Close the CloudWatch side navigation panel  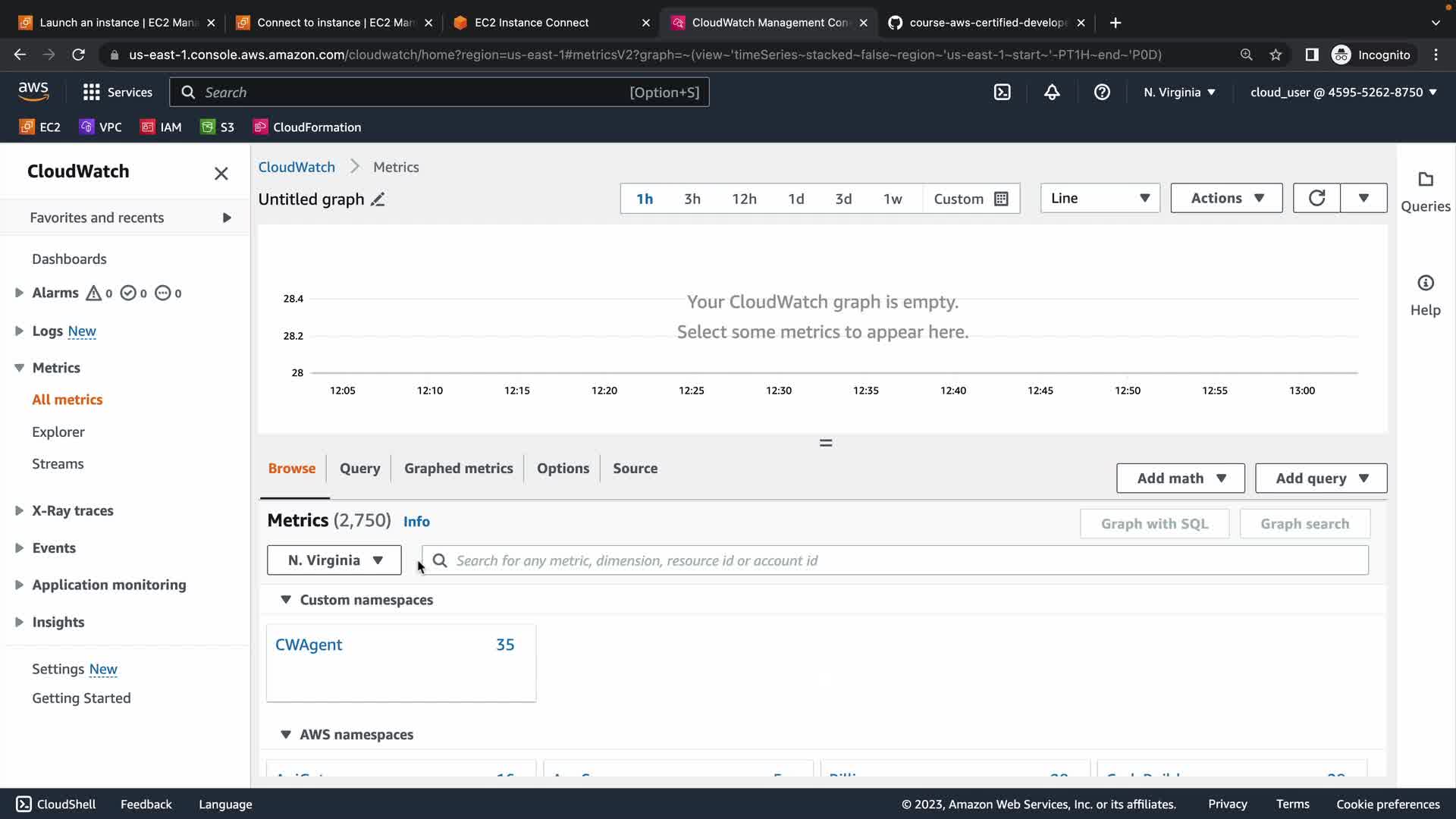coord(221,174)
